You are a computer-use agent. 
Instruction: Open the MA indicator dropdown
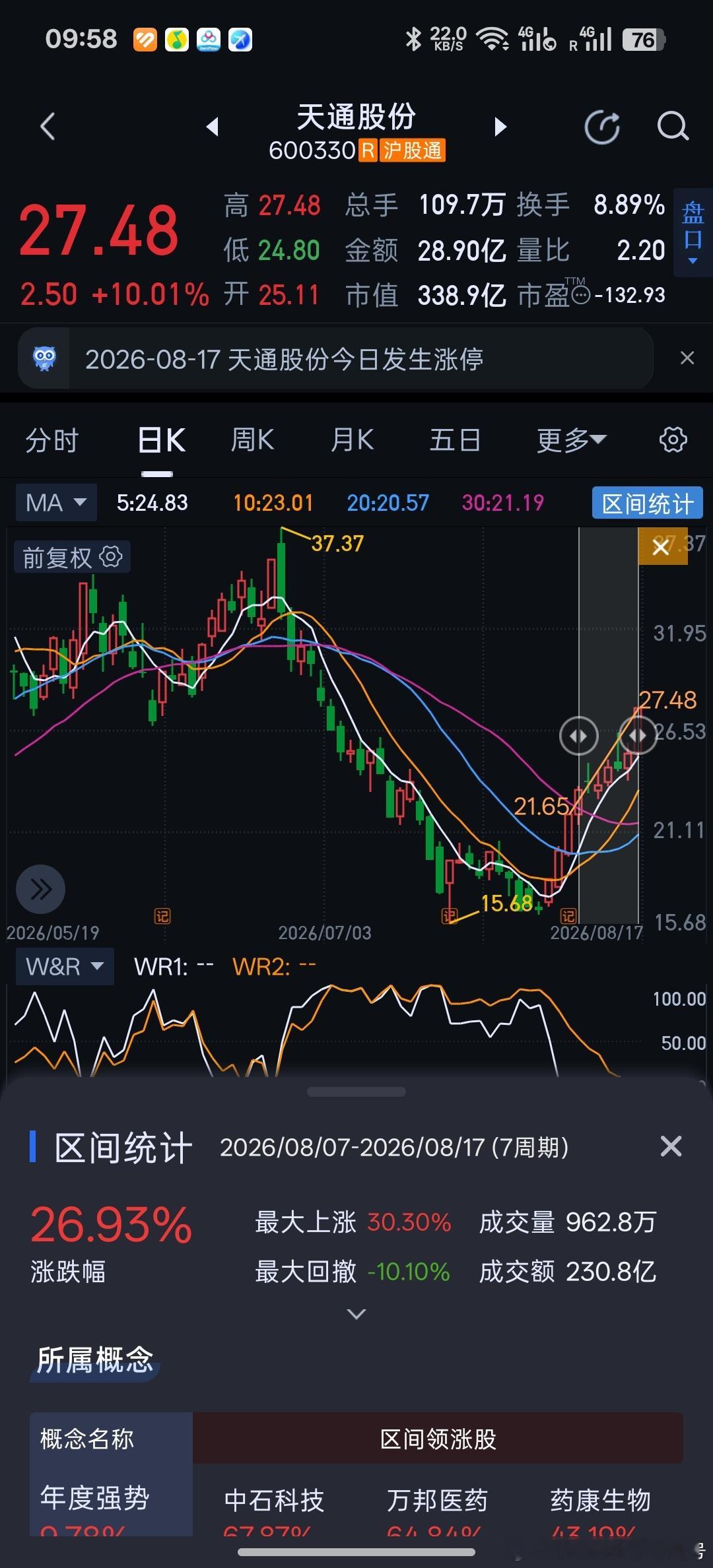(x=56, y=503)
